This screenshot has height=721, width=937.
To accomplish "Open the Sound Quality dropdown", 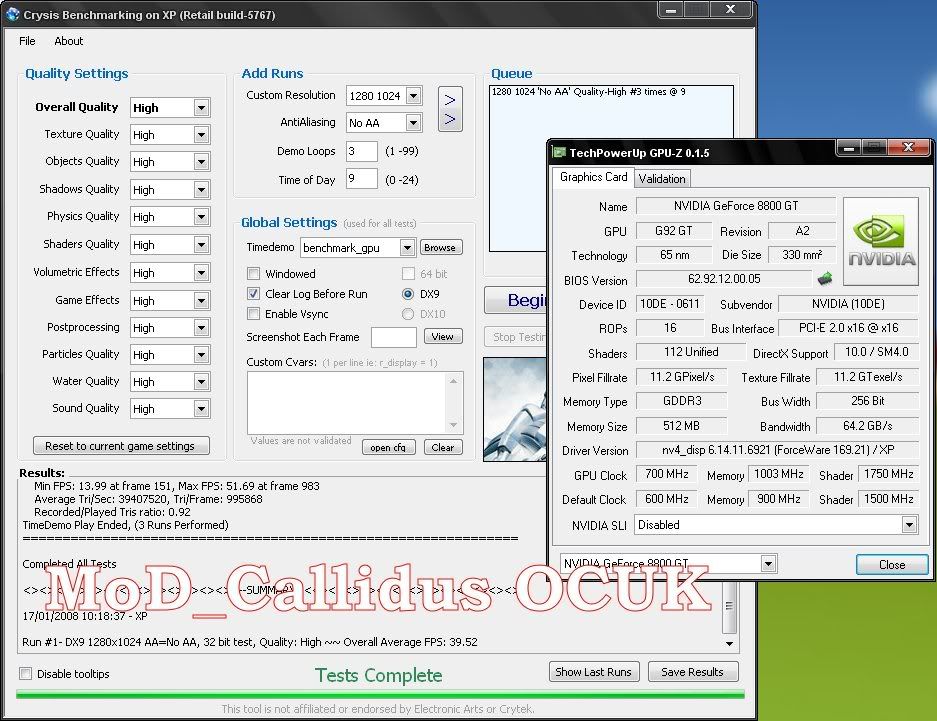I will pyautogui.click(x=201, y=409).
